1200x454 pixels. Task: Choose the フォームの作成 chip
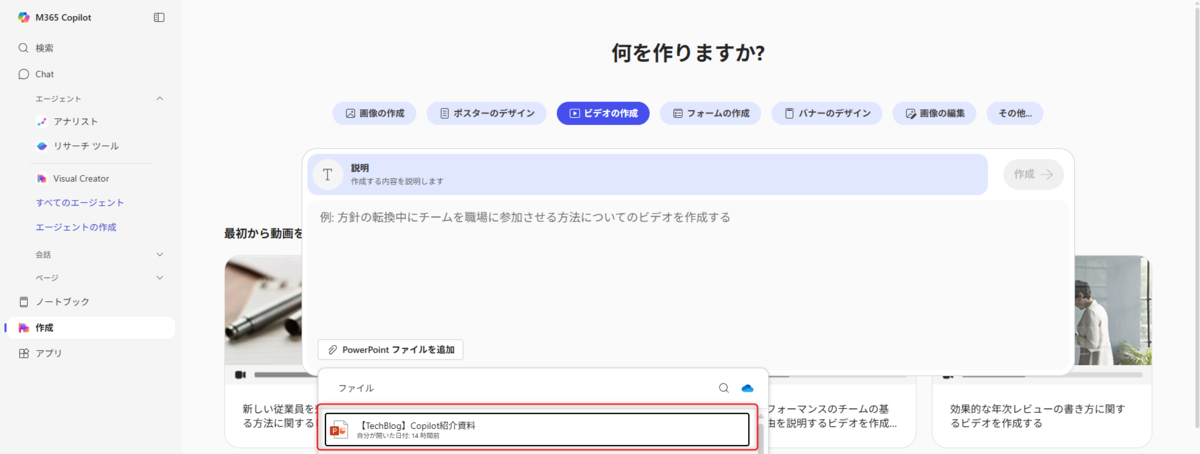click(710, 113)
